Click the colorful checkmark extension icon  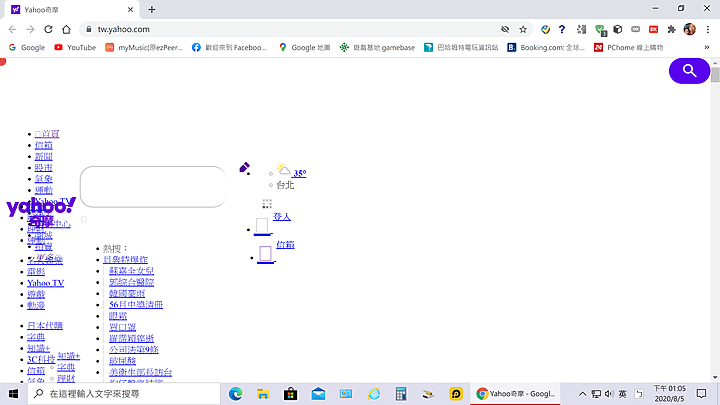click(x=545, y=29)
